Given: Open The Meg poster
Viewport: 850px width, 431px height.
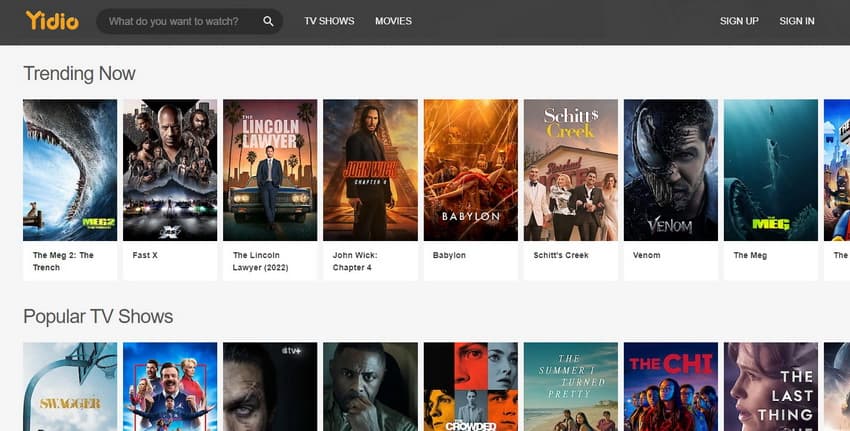Looking at the screenshot, I should coord(771,170).
